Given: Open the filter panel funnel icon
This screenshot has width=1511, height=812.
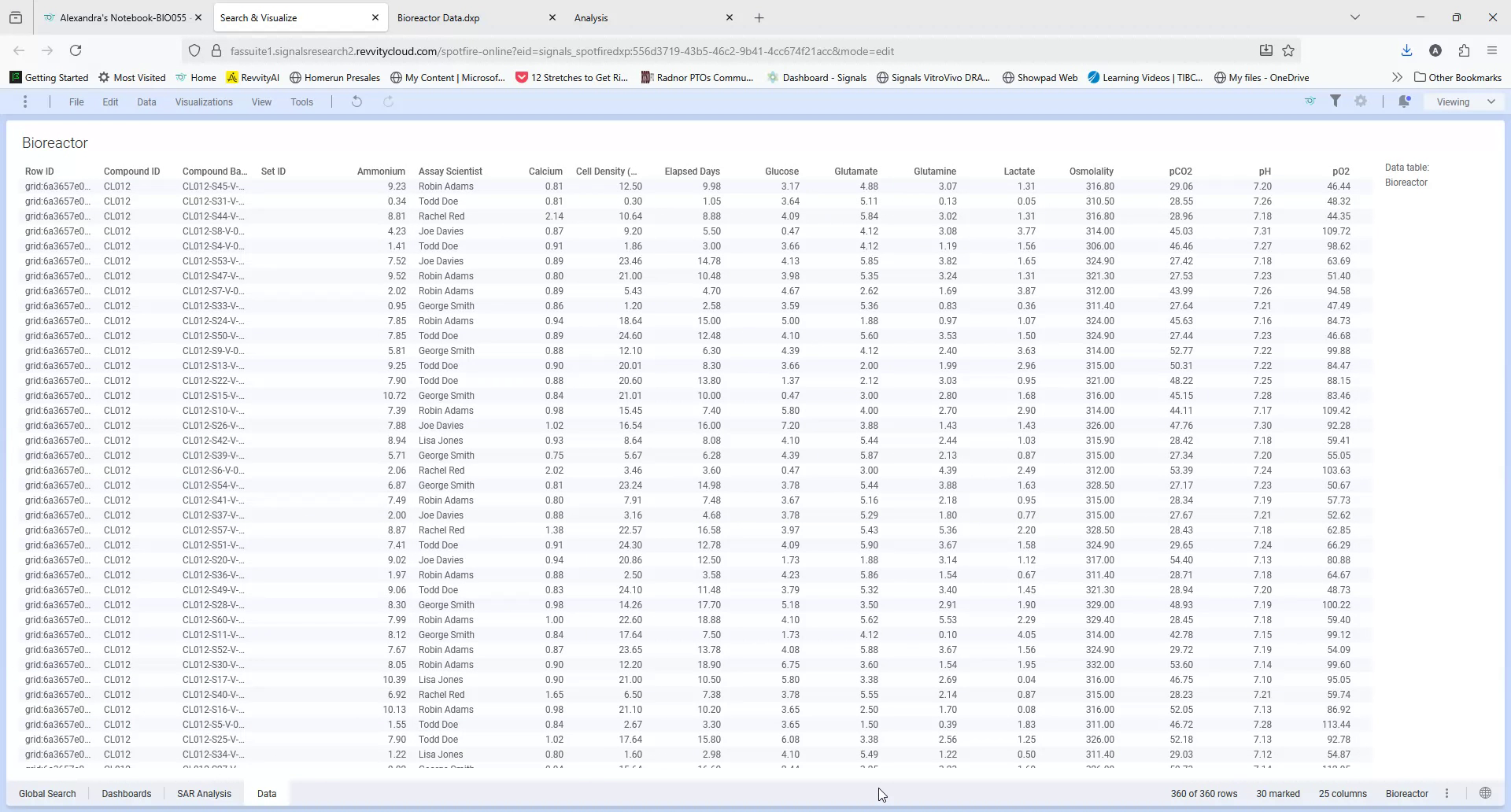Looking at the screenshot, I should point(1336,101).
